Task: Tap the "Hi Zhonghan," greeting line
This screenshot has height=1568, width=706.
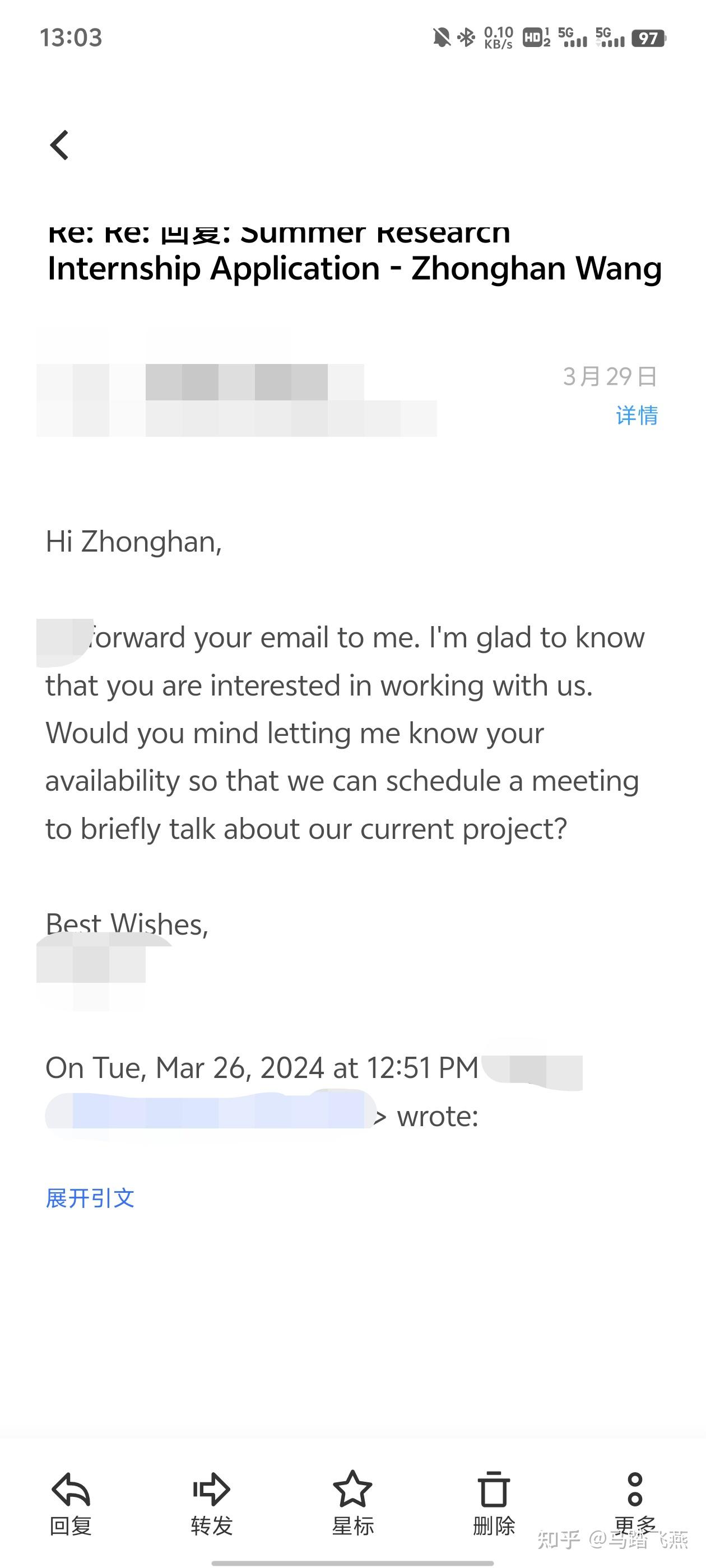Action: [x=134, y=542]
